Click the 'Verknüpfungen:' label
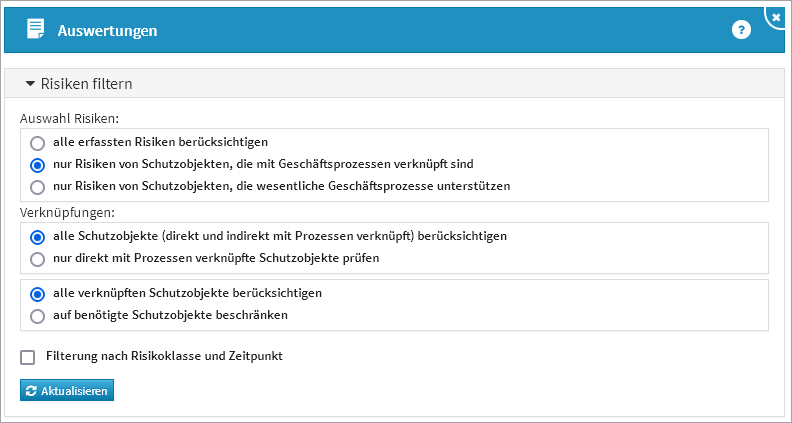 pos(67,213)
